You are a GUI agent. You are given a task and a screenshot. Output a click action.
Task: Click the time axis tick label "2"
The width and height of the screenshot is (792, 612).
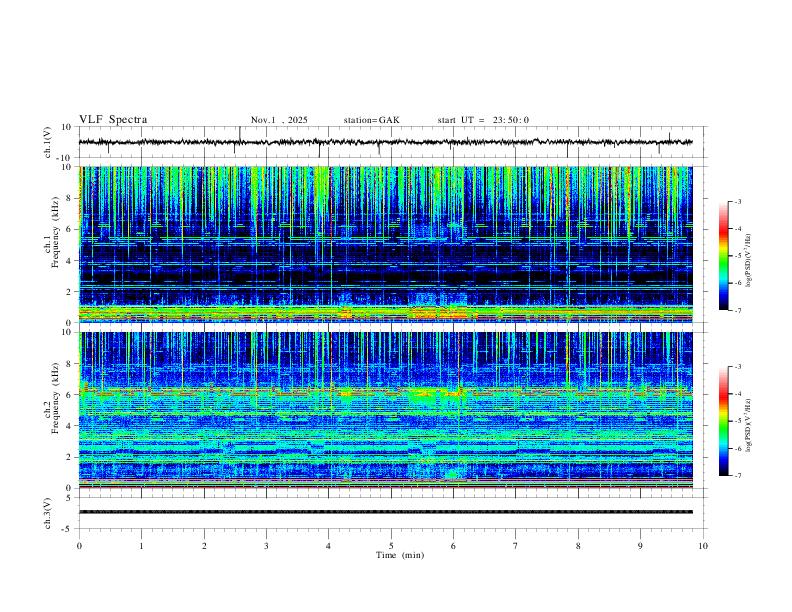(204, 546)
